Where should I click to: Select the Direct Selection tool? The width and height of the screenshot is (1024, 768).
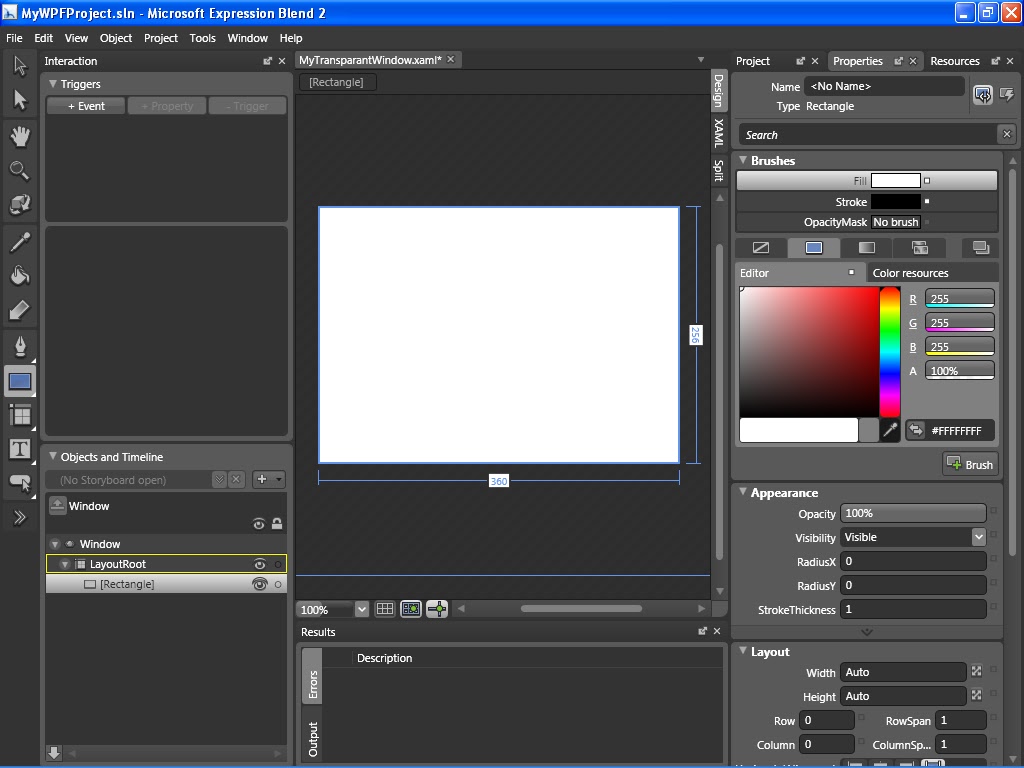click(20, 100)
